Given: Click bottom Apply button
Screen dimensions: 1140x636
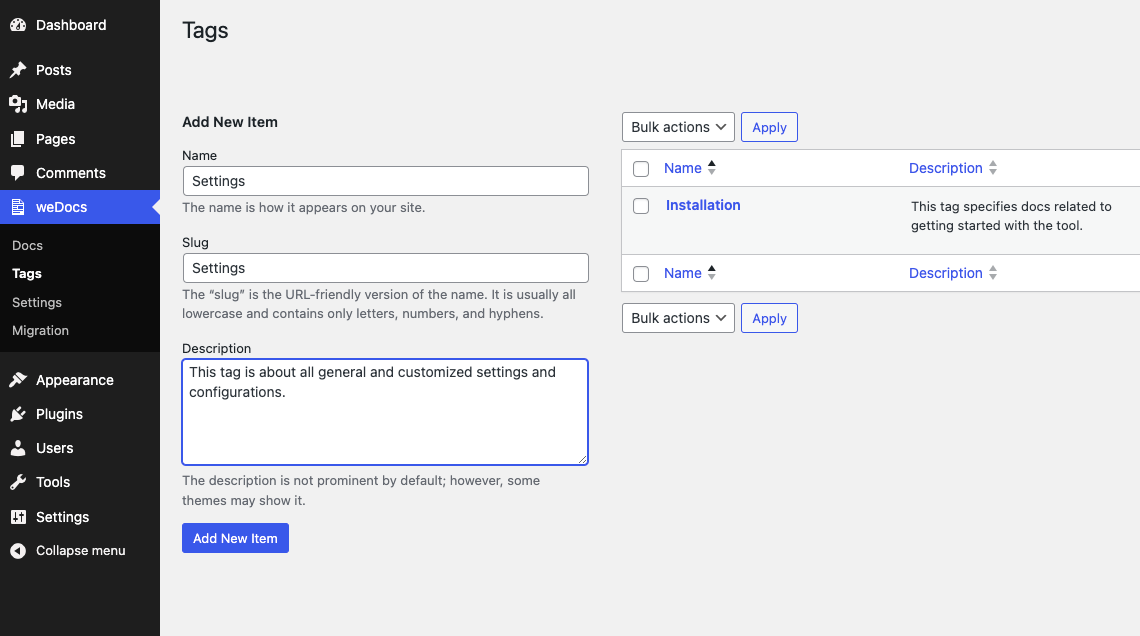Looking at the screenshot, I should [769, 318].
